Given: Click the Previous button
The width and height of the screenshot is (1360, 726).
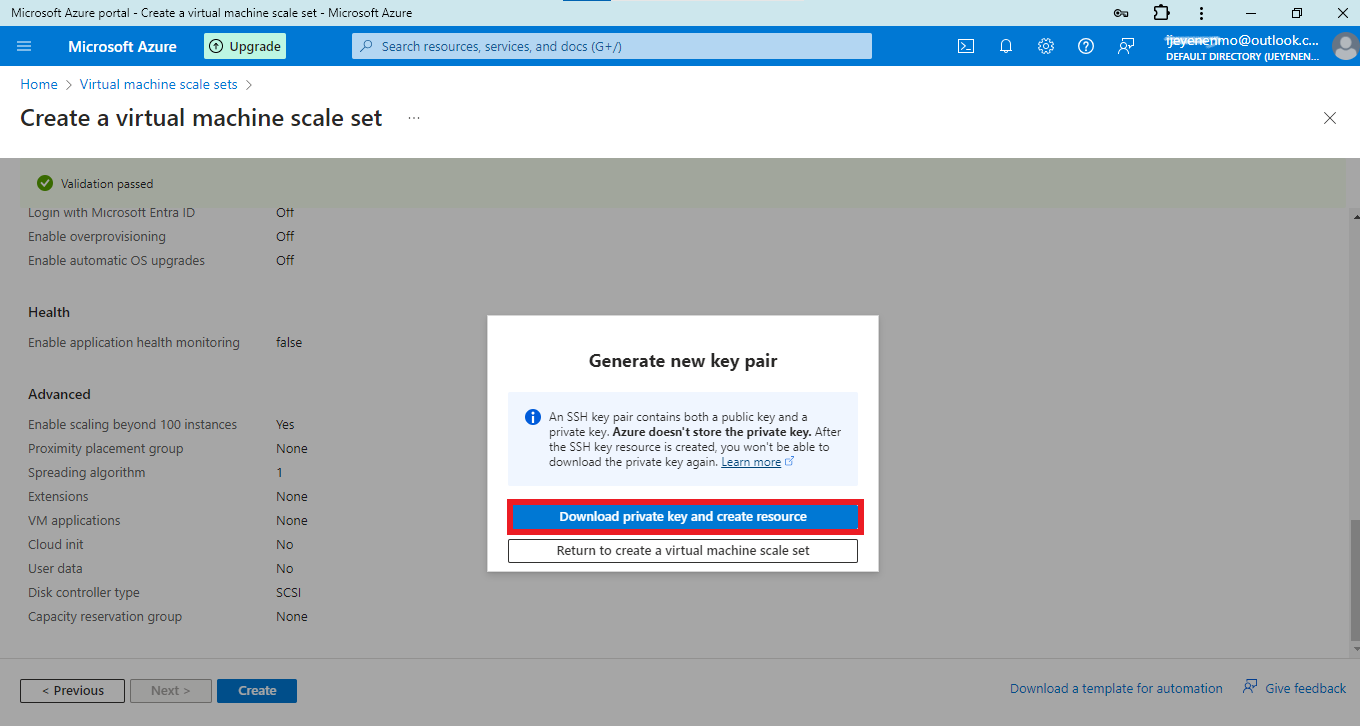Looking at the screenshot, I should [x=72, y=691].
